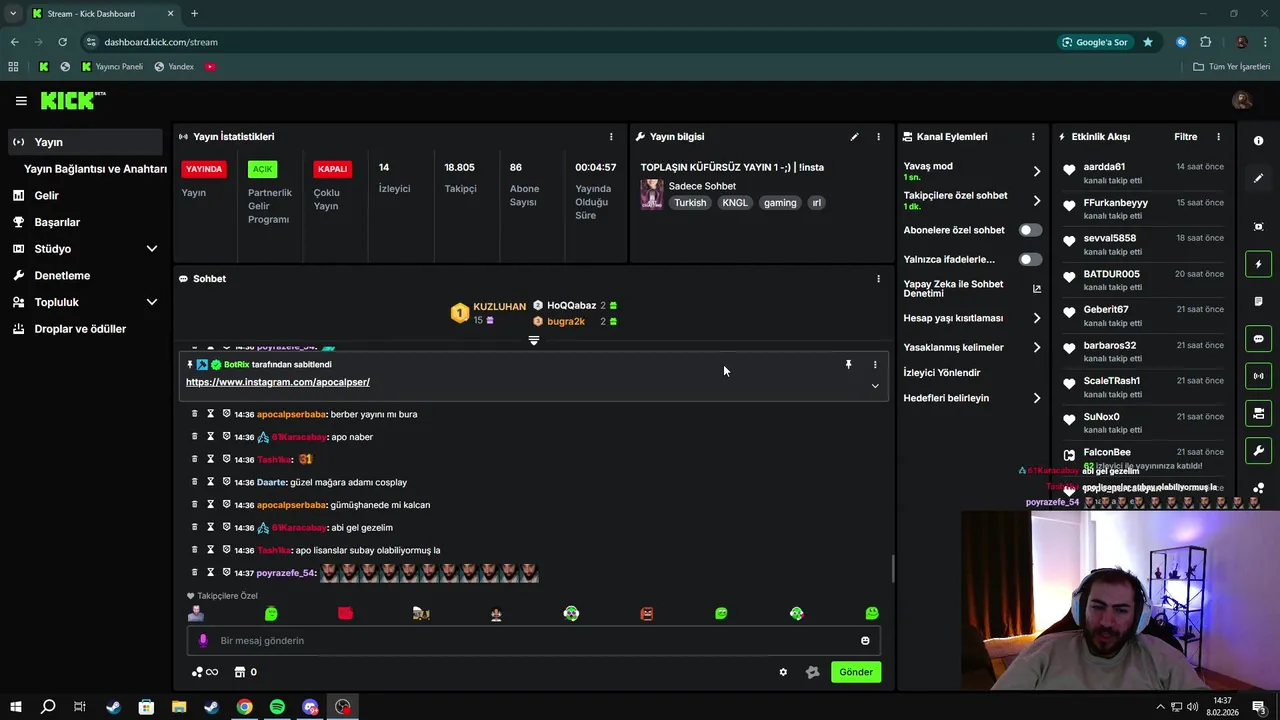
Task: Toggle the wrench channel actions panel icon
Action: [1259, 451]
